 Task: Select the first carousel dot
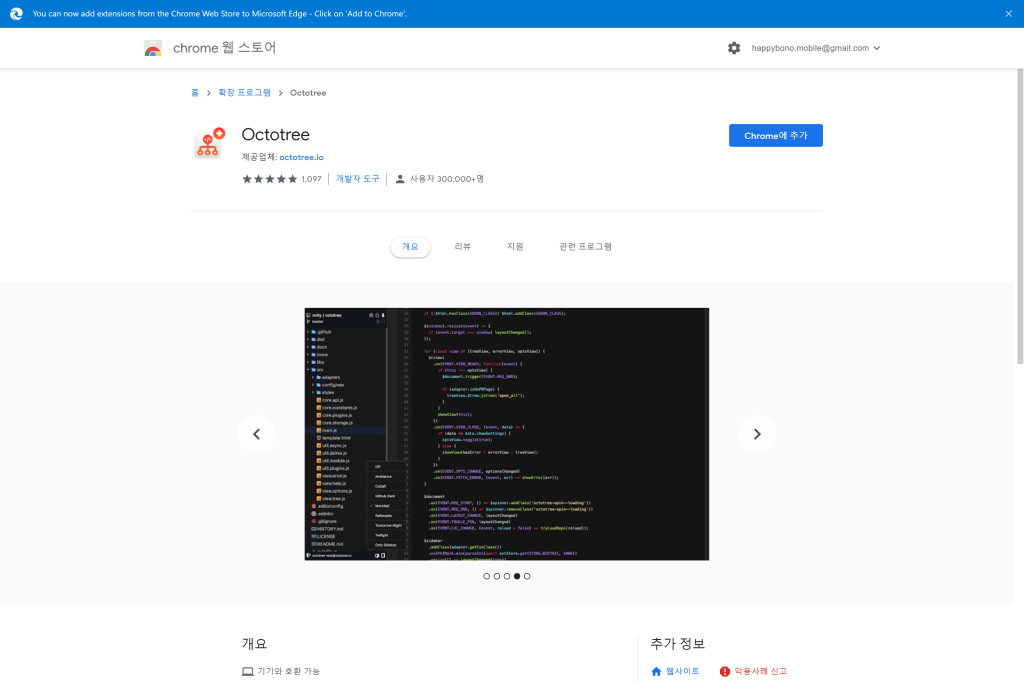487,576
